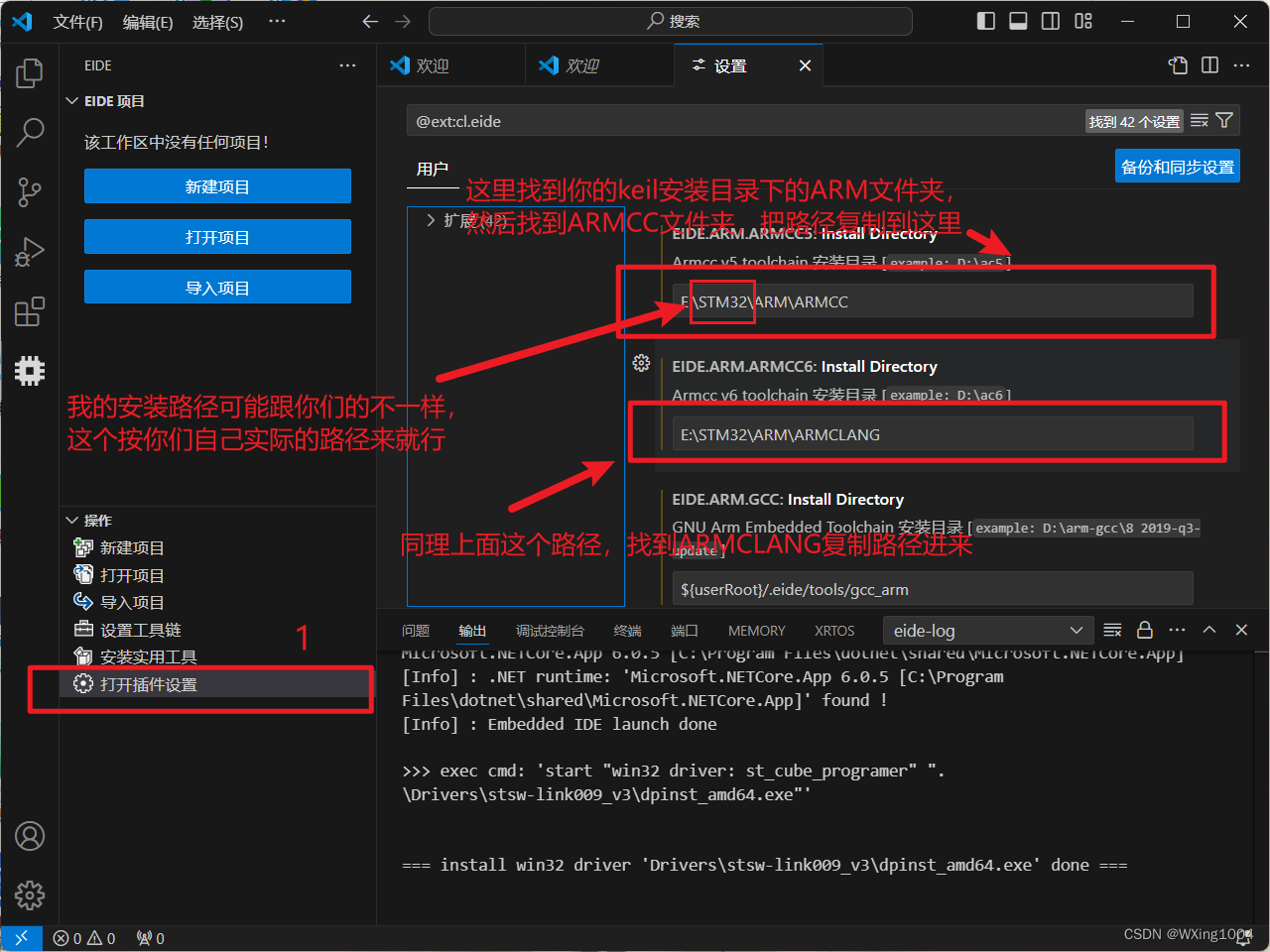Open the 编辑(E) menu
1270x952 pixels.
(147, 22)
